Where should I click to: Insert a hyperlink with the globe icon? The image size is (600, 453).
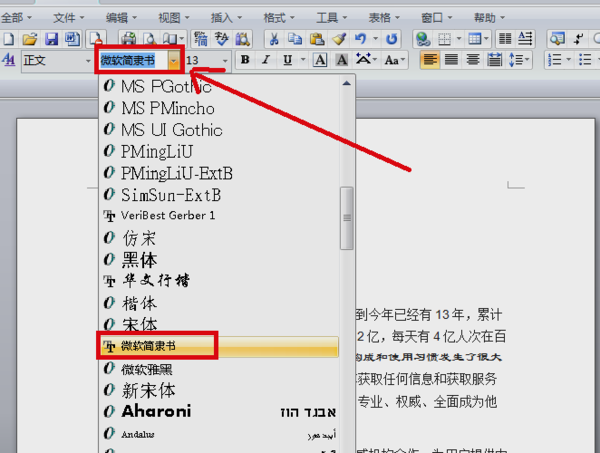pyautogui.click(x=423, y=39)
